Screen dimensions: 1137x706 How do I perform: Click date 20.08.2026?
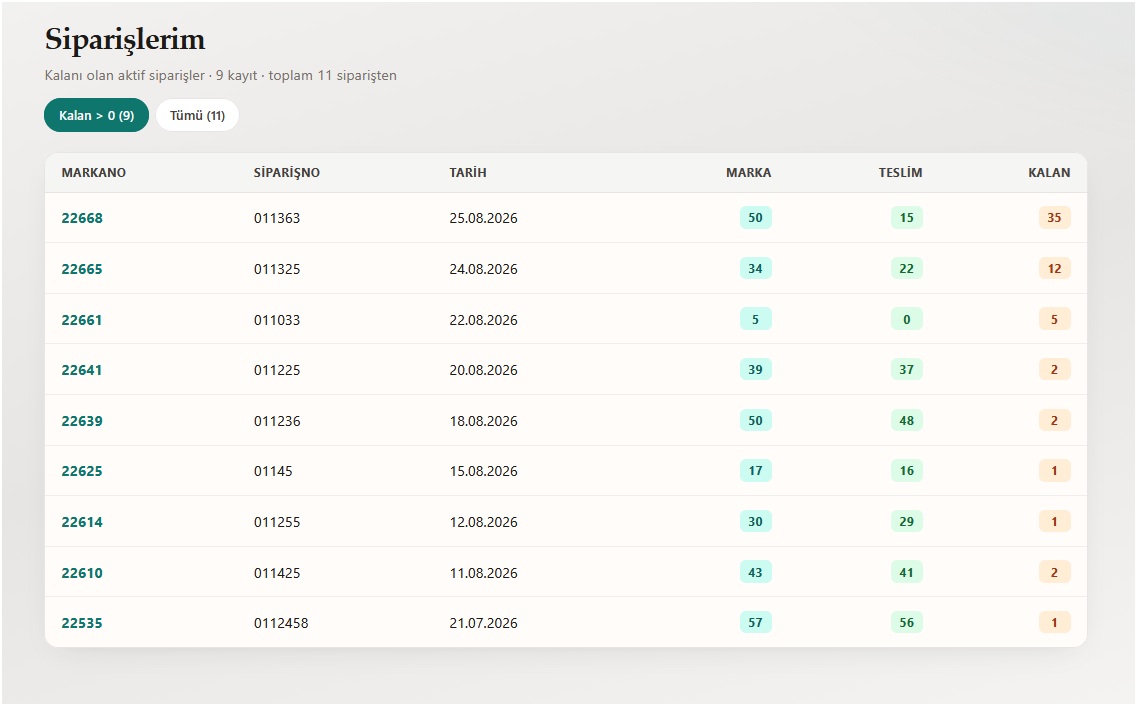click(x=484, y=370)
